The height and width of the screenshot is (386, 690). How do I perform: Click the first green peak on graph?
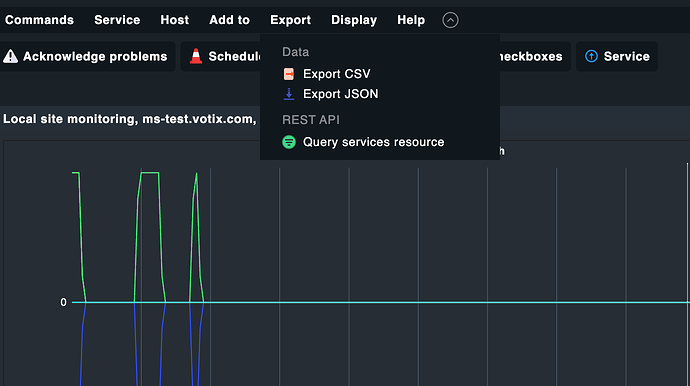tap(76, 173)
